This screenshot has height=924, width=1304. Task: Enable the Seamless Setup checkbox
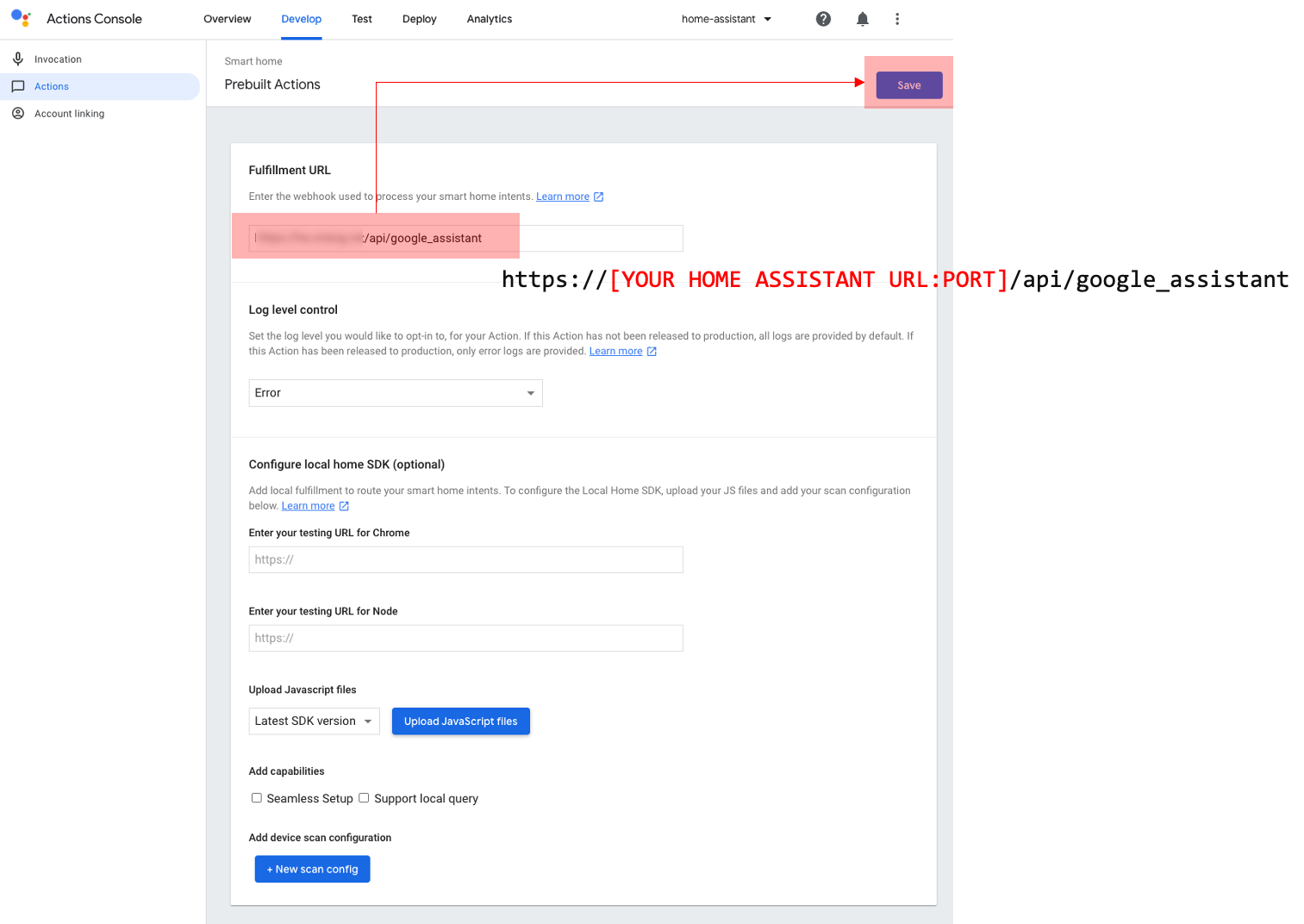click(x=257, y=798)
